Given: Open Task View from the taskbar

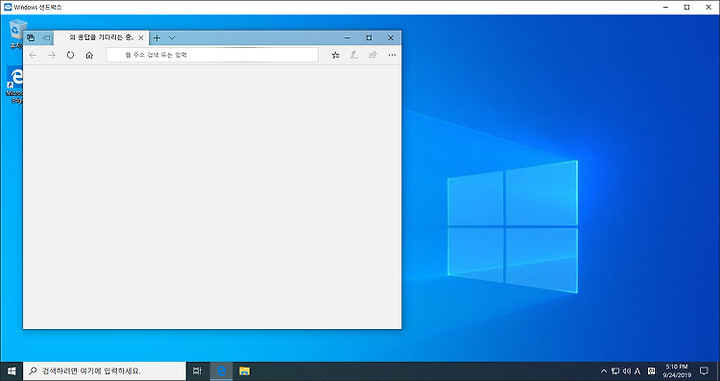Looking at the screenshot, I should pyautogui.click(x=197, y=371).
